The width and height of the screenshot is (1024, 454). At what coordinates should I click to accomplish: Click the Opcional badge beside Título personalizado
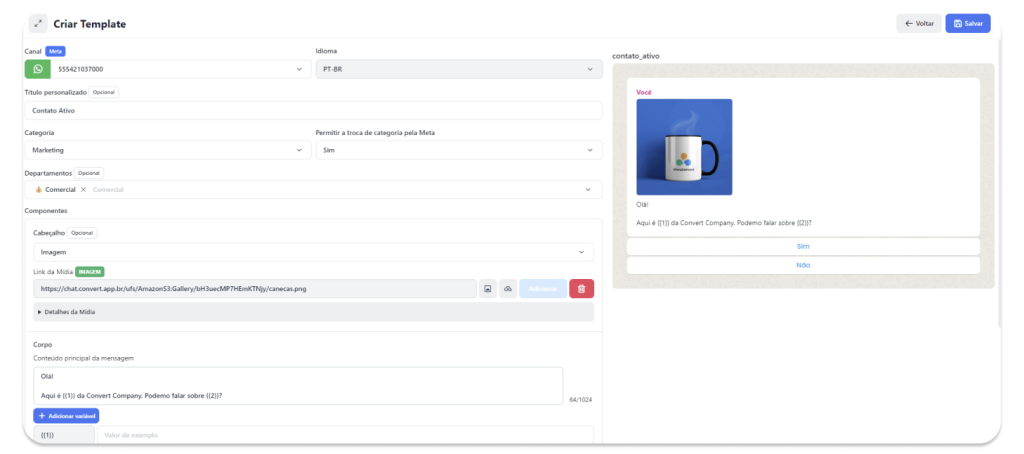tap(104, 92)
